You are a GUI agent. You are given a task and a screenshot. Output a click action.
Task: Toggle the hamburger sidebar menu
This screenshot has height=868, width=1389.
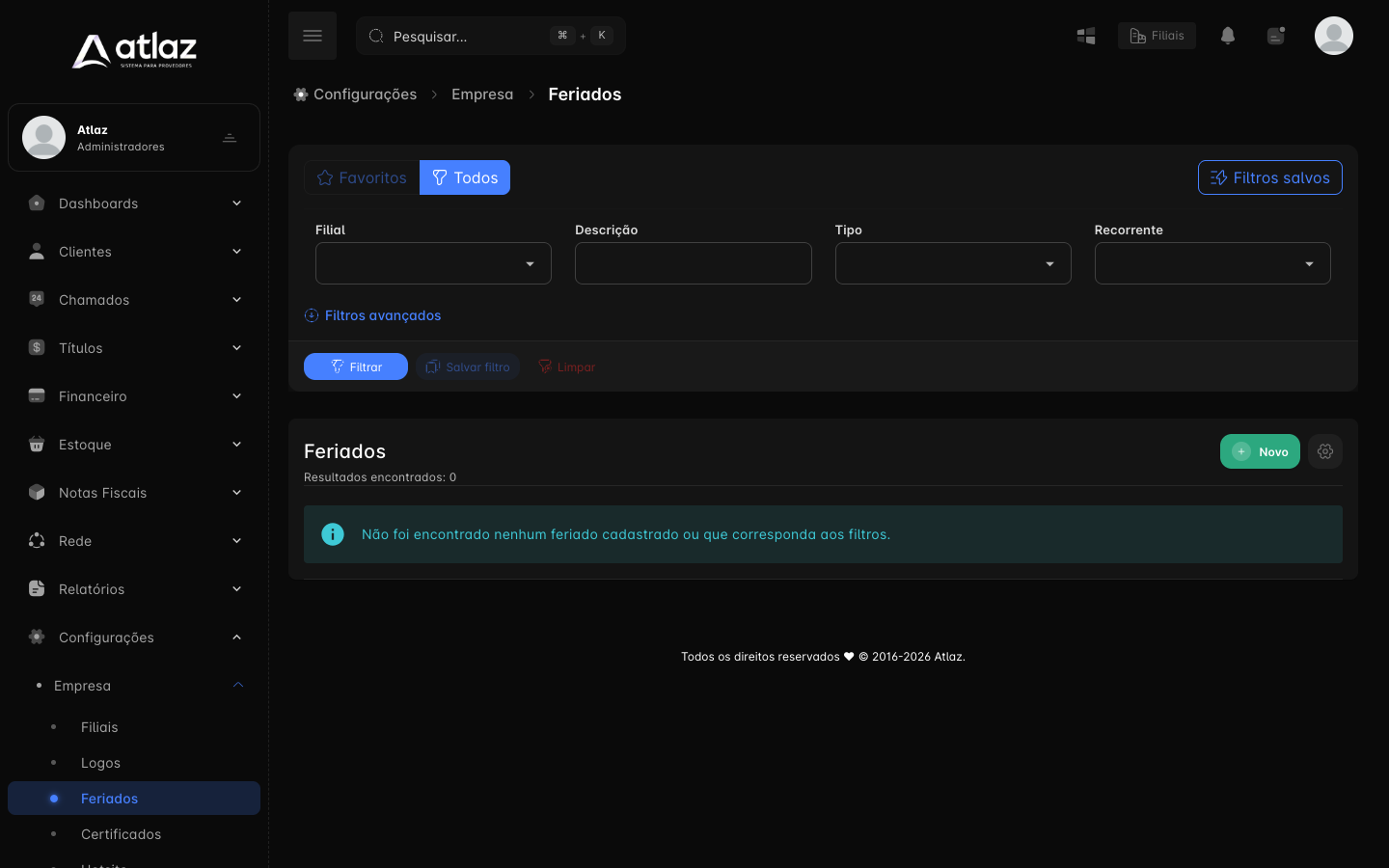tap(313, 36)
